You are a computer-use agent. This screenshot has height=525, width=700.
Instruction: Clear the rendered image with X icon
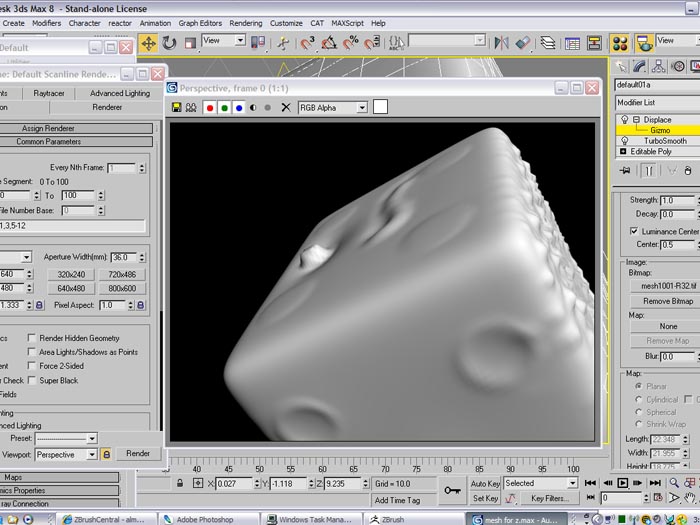coord(286,108)
